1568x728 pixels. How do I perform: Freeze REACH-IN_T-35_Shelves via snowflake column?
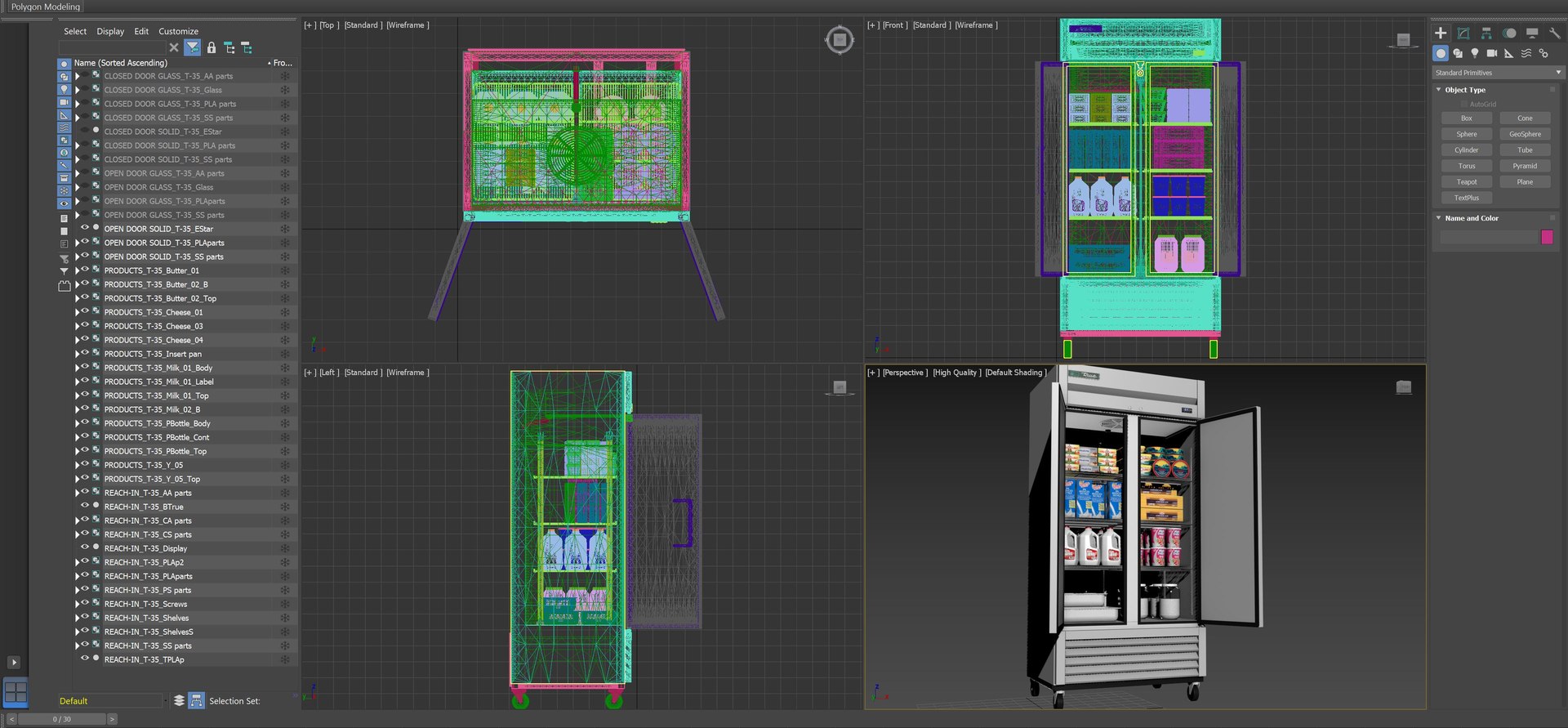285,618
